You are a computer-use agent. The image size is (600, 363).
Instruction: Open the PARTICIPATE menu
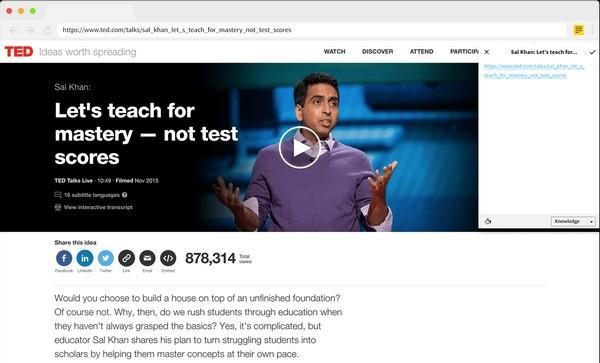[464, 52]
